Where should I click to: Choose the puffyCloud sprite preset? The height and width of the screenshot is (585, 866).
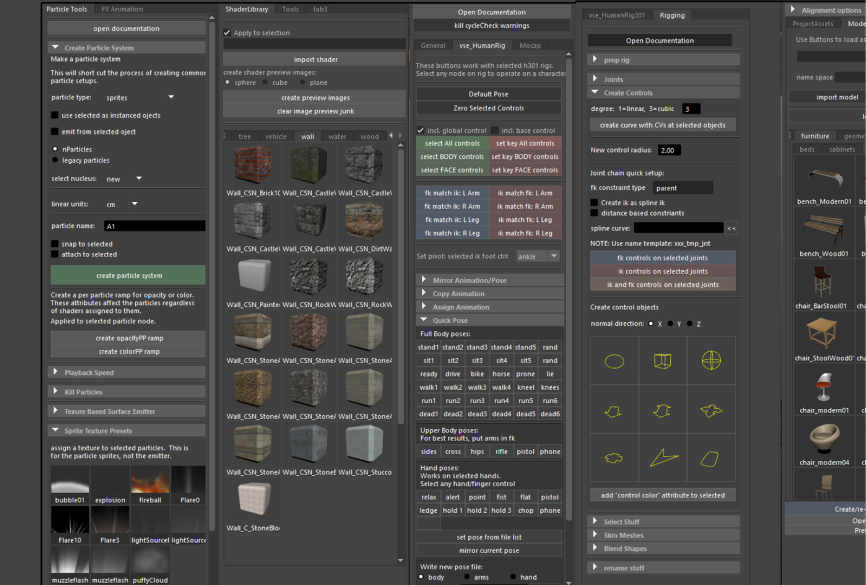[150, 563]
